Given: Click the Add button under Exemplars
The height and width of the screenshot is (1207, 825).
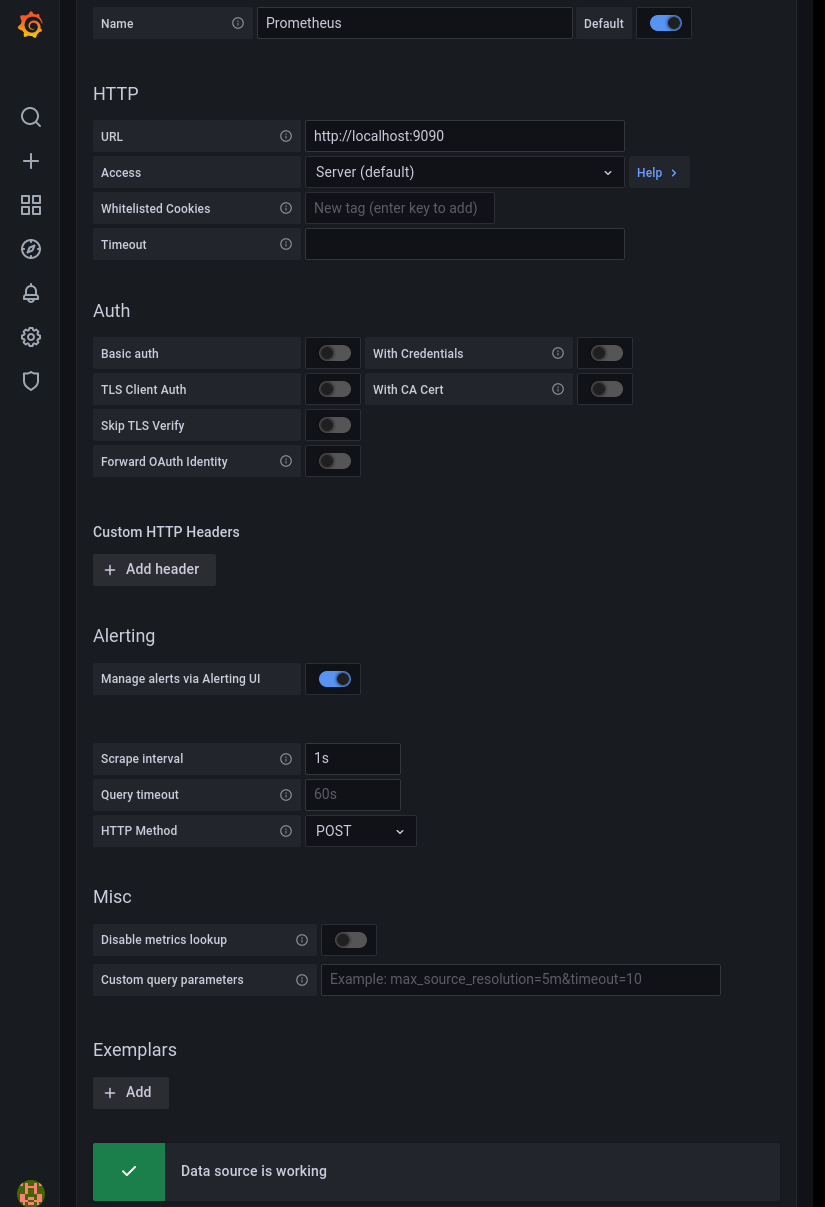Looking at the screenshot, I should 130,1092.
